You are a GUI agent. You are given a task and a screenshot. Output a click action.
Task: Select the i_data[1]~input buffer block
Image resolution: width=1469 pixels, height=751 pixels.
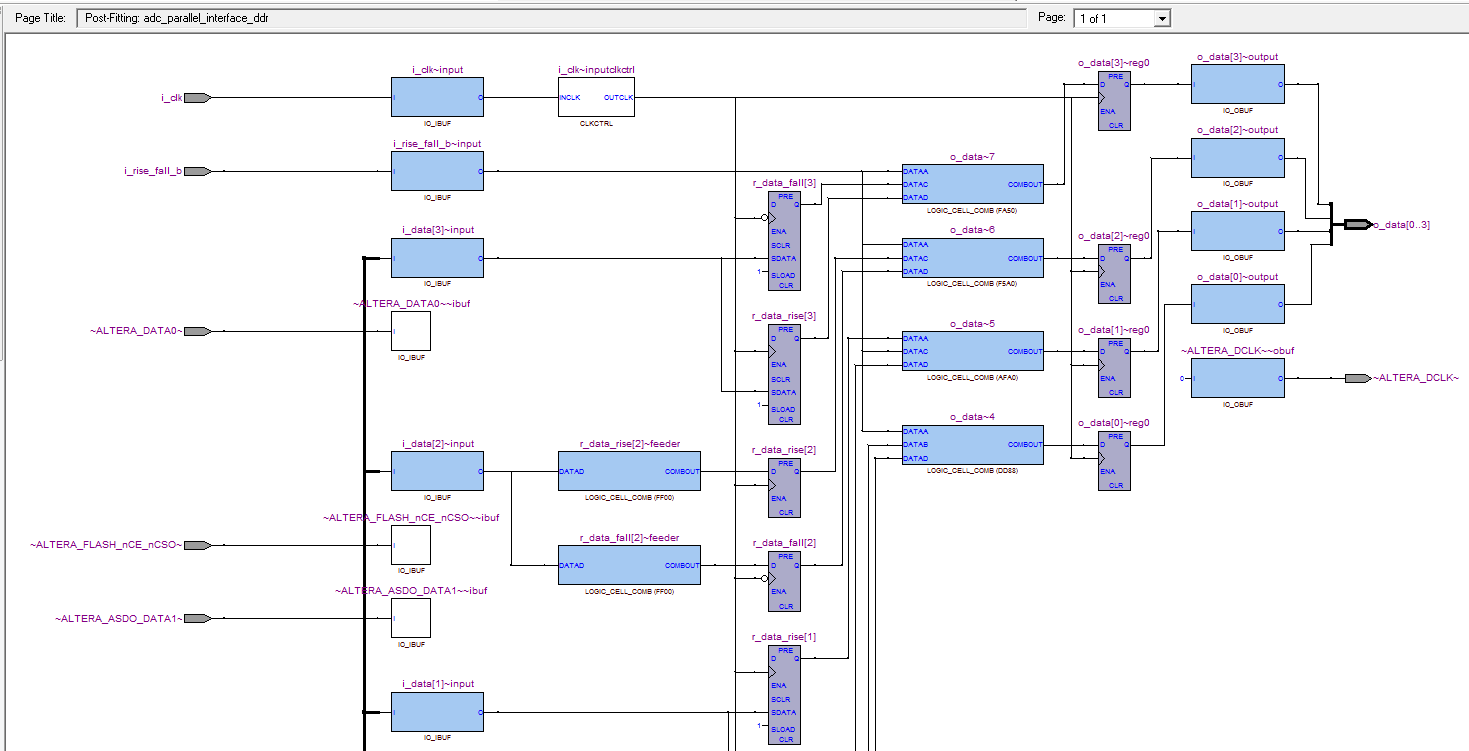click(x=437, y=712)
